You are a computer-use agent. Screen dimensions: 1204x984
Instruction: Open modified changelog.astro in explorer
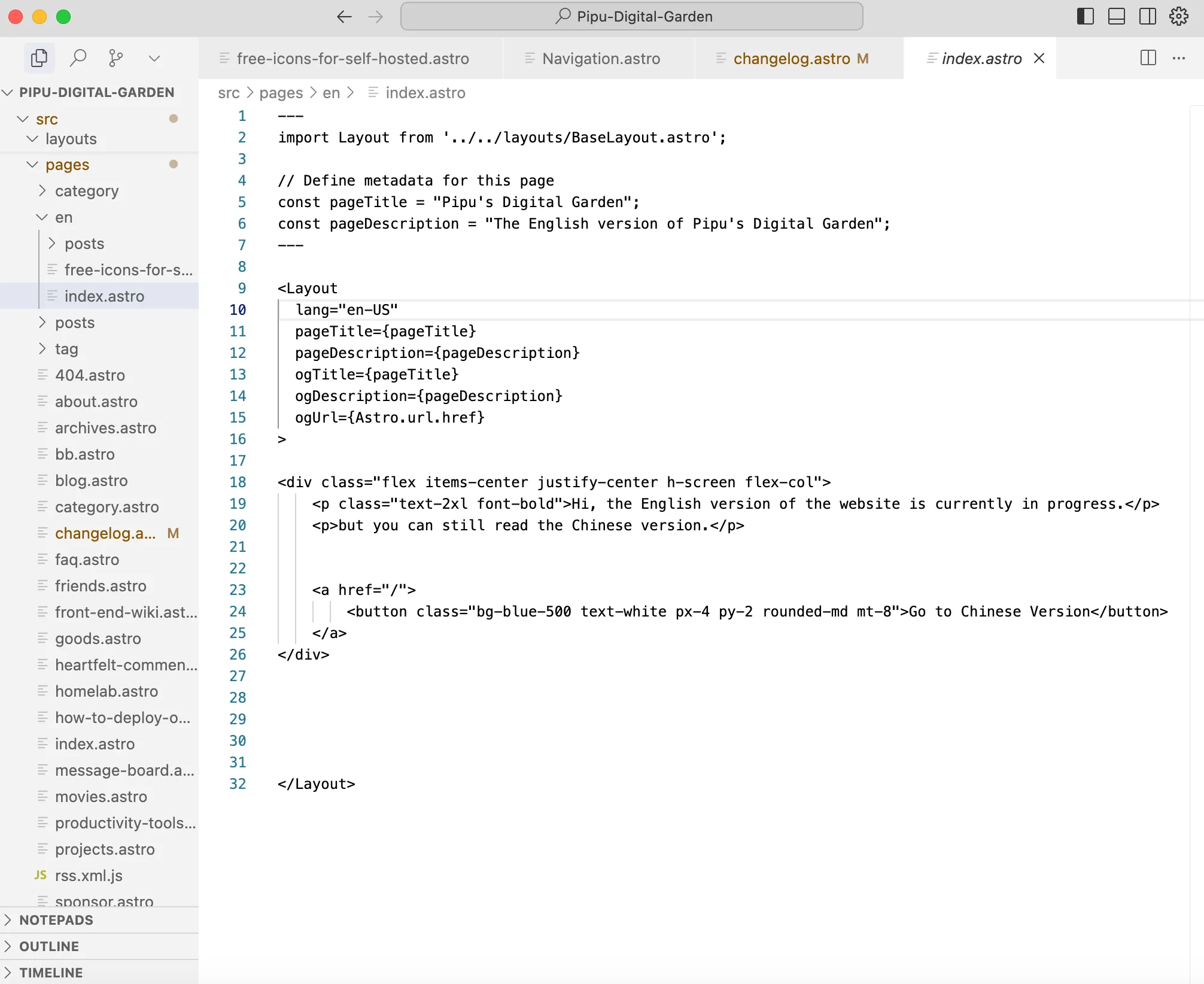pyautogui.click(x=99, y=533)
